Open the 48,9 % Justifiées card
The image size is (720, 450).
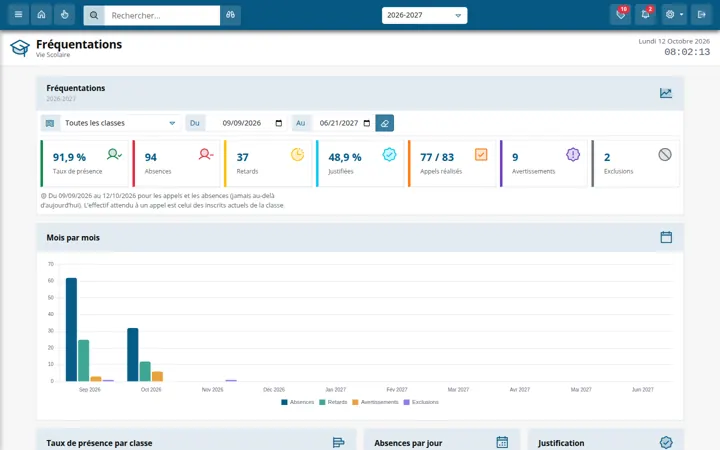pos(360,163)
